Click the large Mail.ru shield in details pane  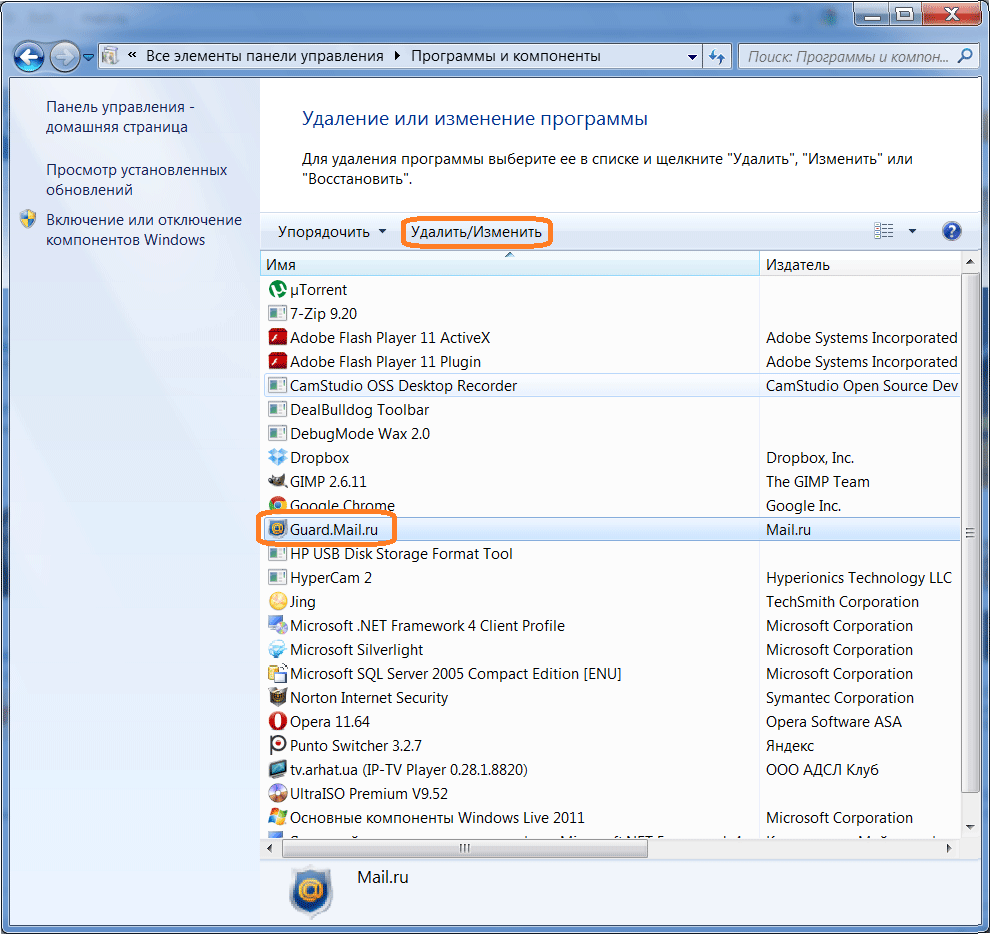310,890
